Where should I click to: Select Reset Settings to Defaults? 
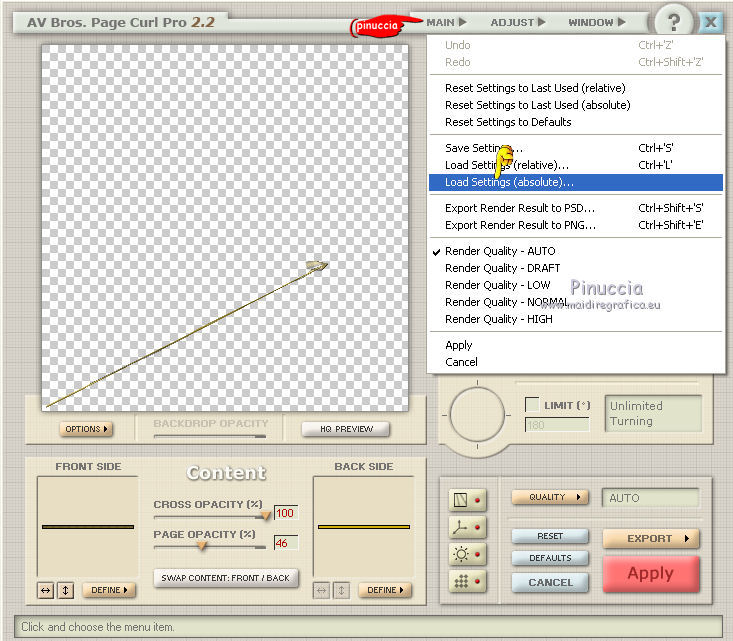[575, 122]
